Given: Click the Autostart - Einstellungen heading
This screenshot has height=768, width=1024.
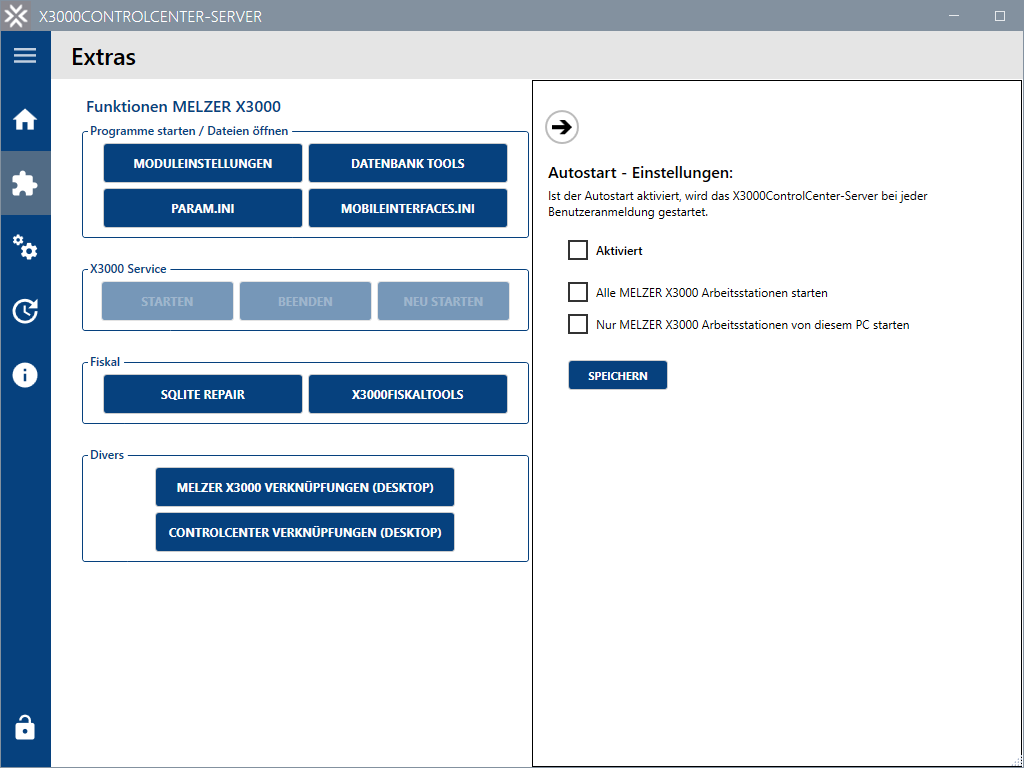Looking at the screenshot, I should point(641,172).
